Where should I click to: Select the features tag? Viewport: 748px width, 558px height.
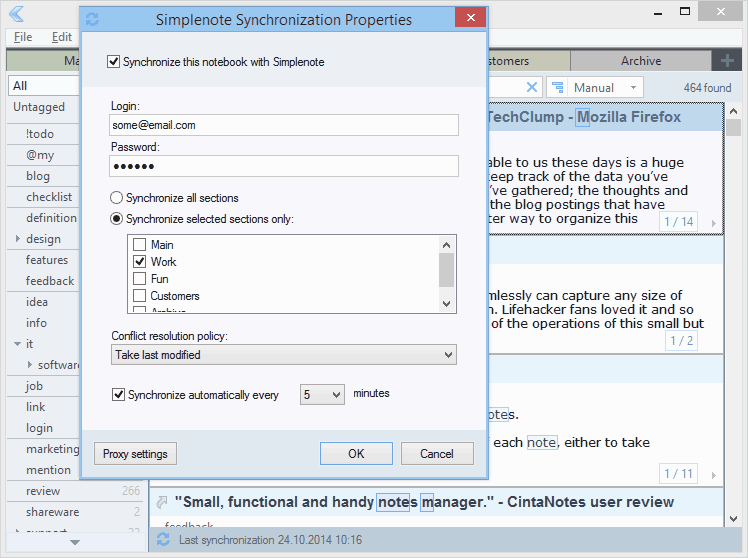pyautogui.click(x=47, y=260)
